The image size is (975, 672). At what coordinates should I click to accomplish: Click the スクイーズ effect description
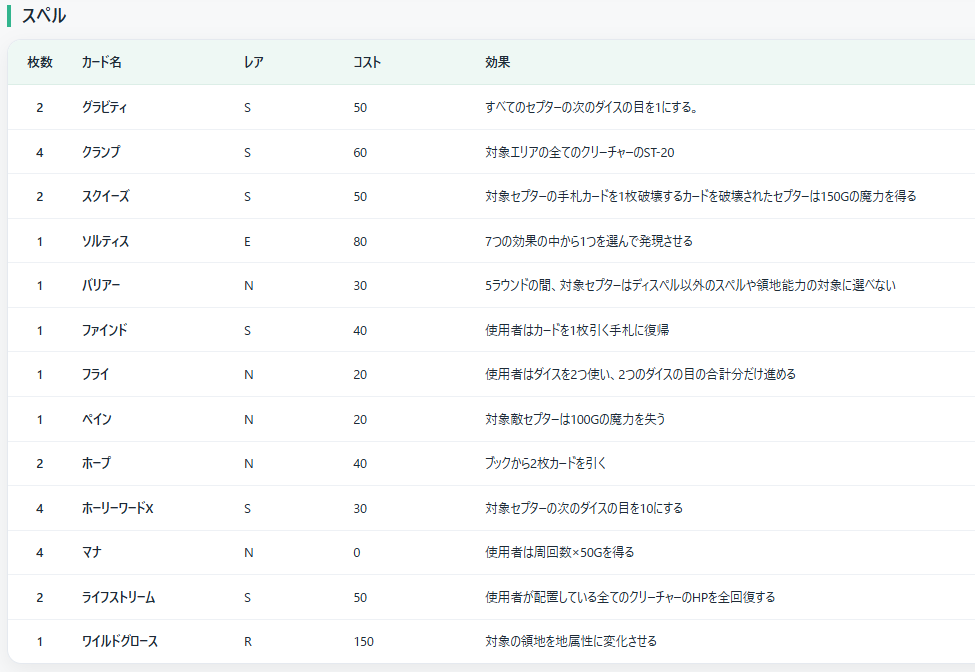(x=701, y=196)
